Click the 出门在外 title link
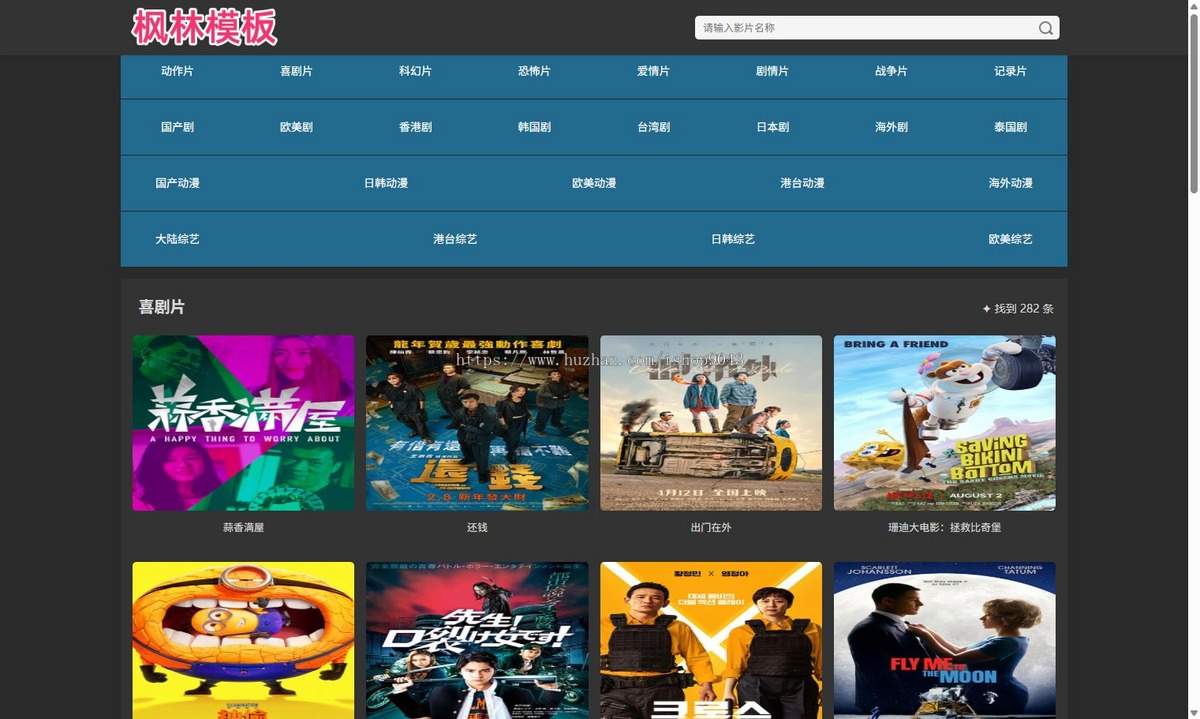Screen dimensions: 1200x719 tap(711, 527)
